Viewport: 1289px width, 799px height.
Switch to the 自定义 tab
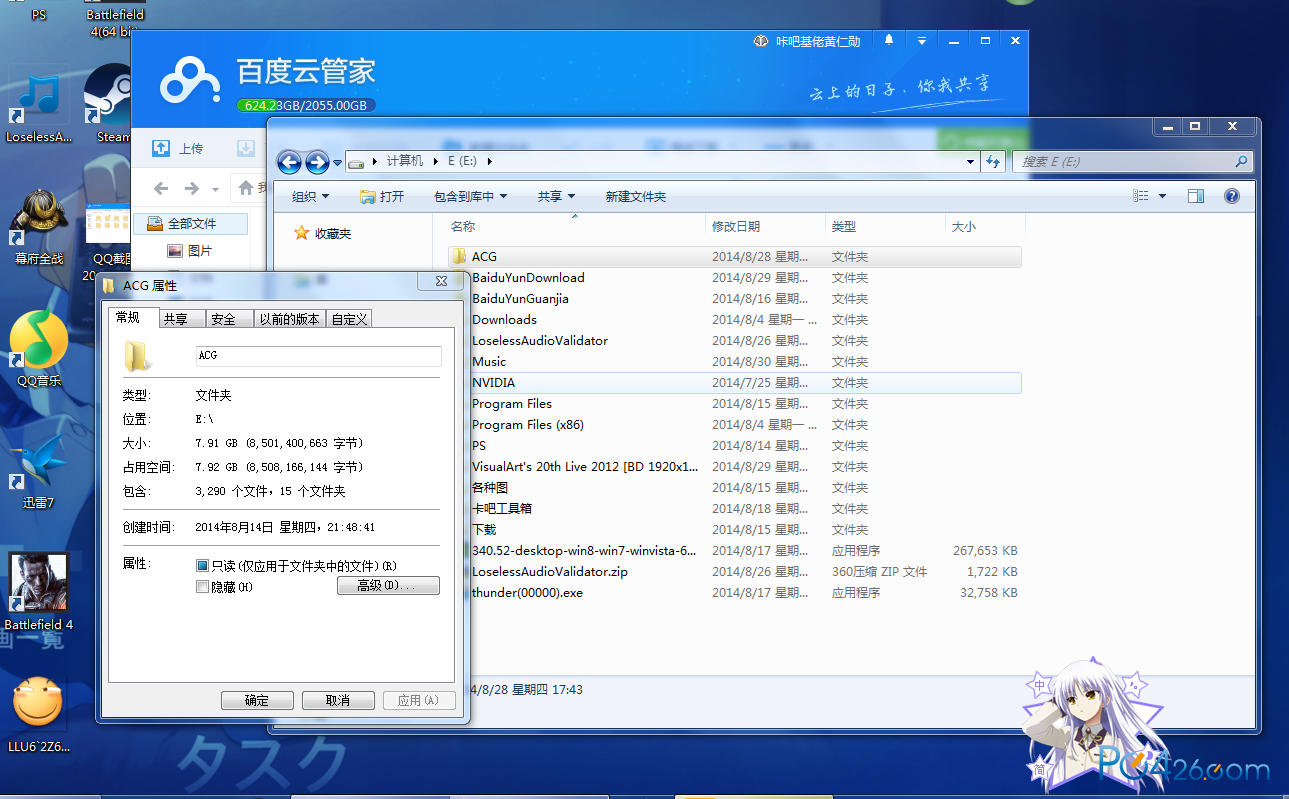[x=349, y=319]
